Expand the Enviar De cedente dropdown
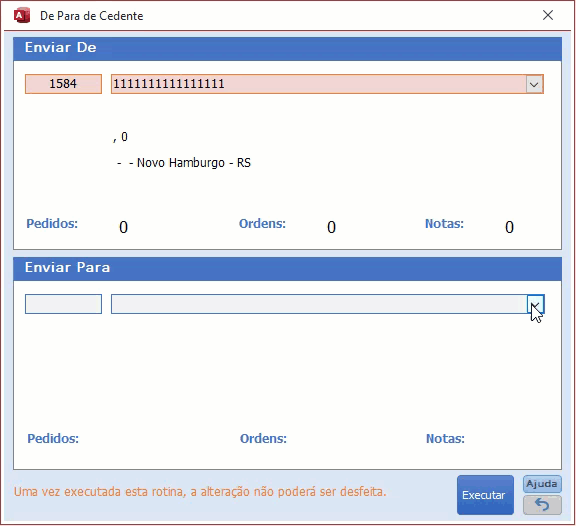576x526 pixels. tap(534, 84)
